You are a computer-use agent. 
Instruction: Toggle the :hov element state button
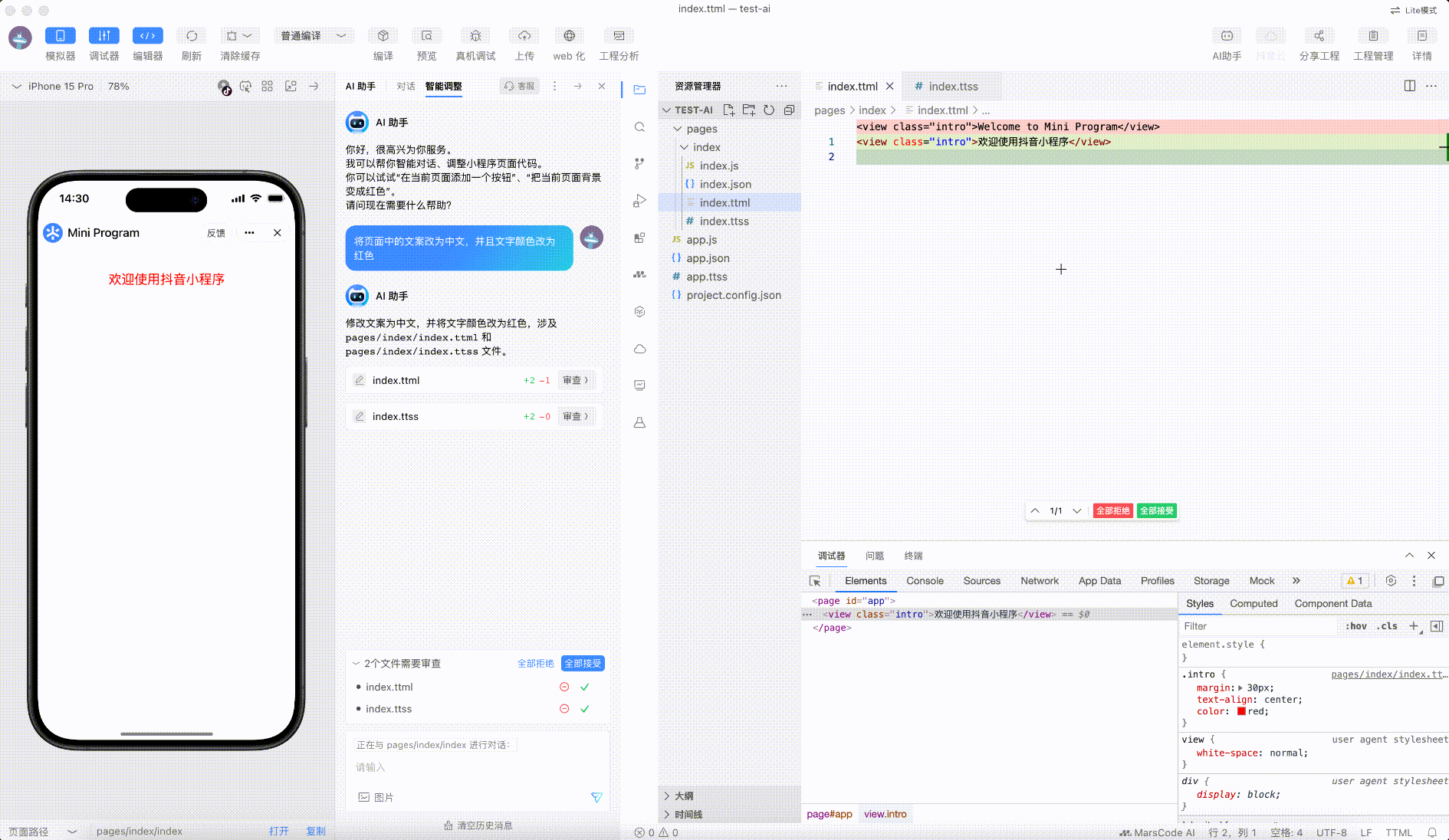[1355, 626]
